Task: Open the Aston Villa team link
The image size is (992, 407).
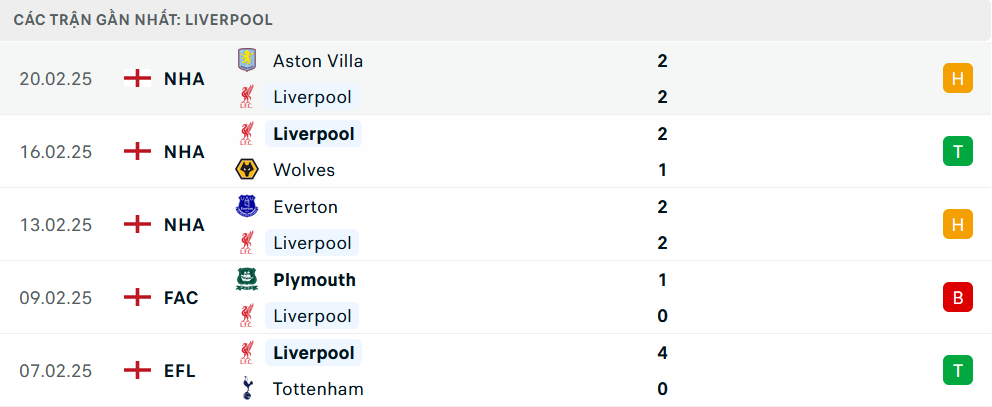Action: pos(317,61)
